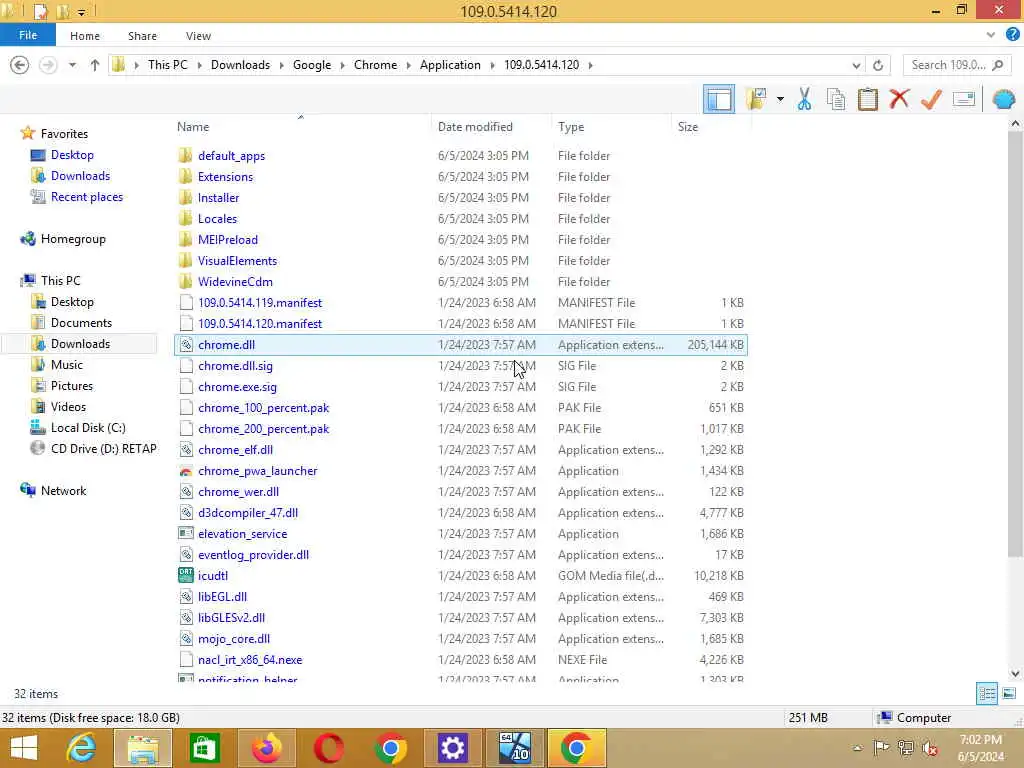
Task: Select CD Drive (D:) RETAP
Action: [x=103, y=449]
